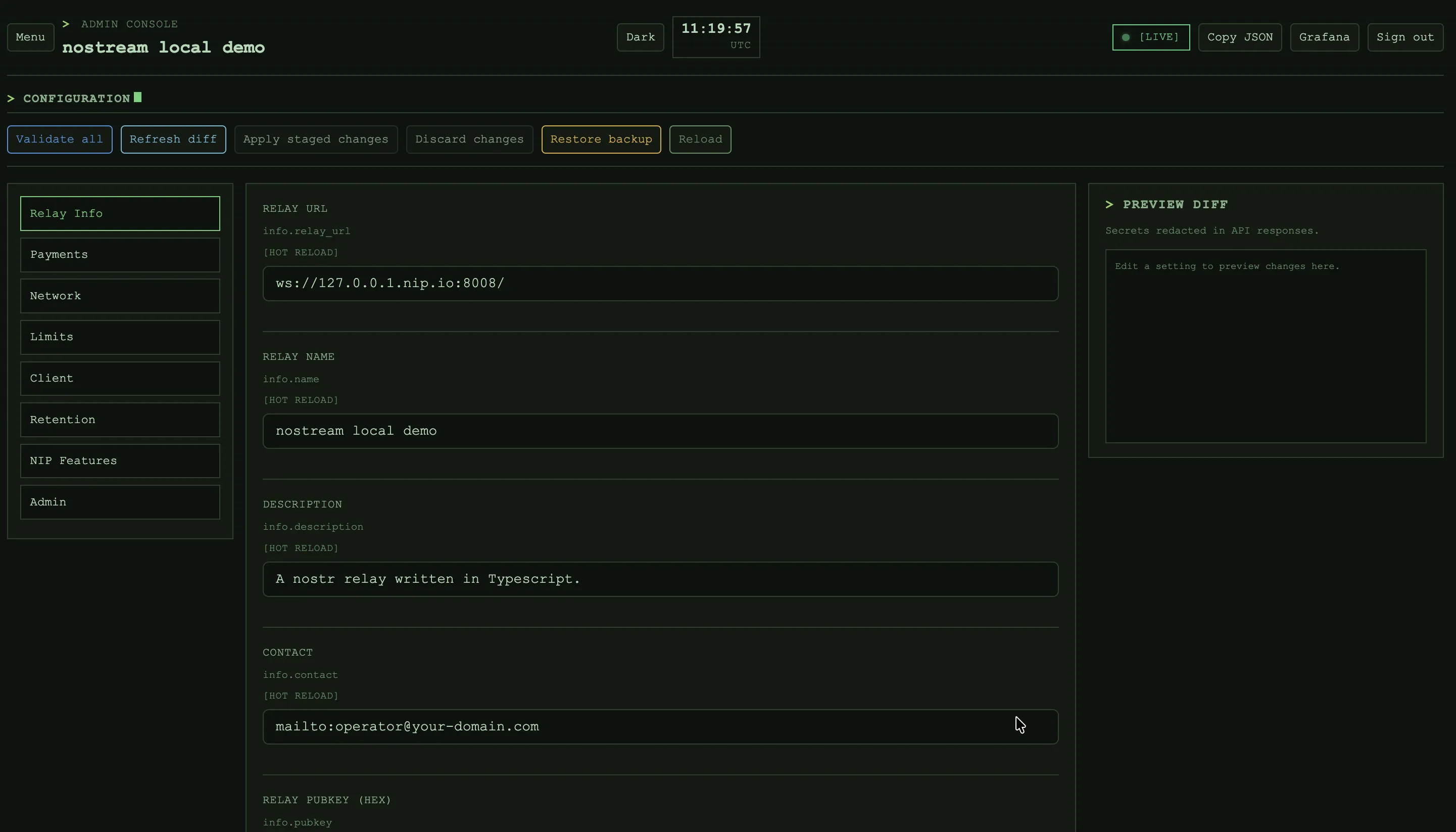This screenshot has width=1456, height=832.
Task: Click Refresh diff button
Action: click(x=173, y=140)
